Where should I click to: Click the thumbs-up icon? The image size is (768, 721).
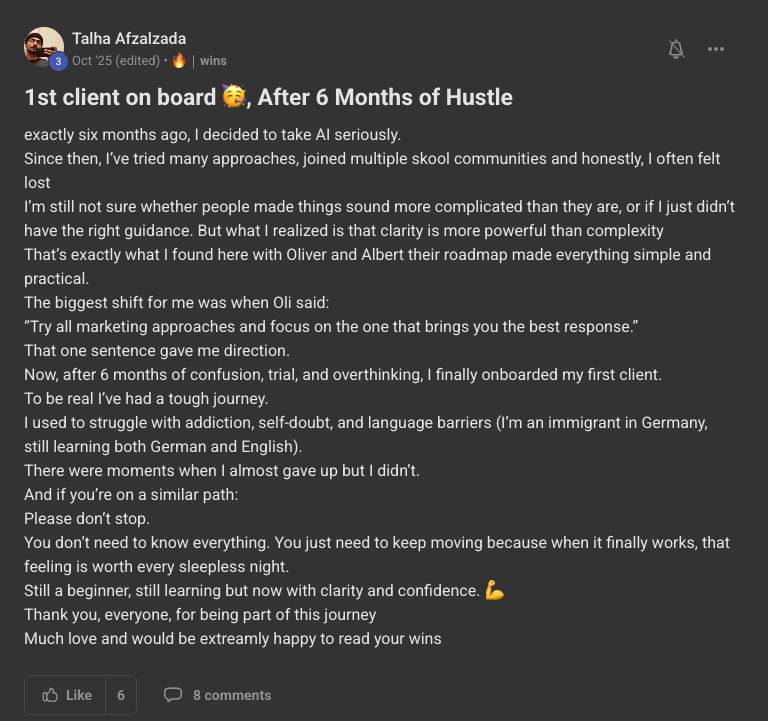click(50, 695)
